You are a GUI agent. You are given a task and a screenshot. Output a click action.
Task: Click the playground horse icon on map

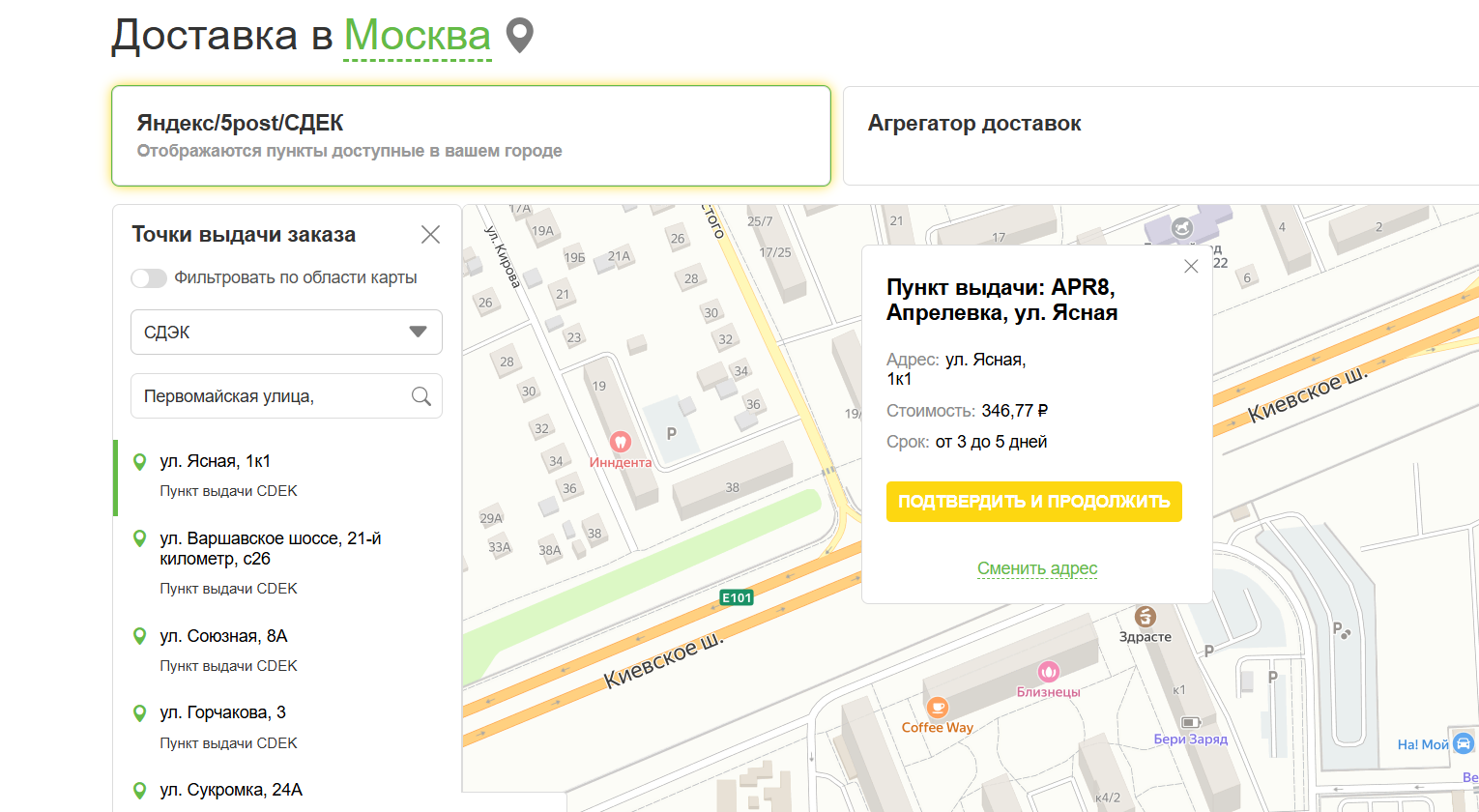tap(1181, 228)
